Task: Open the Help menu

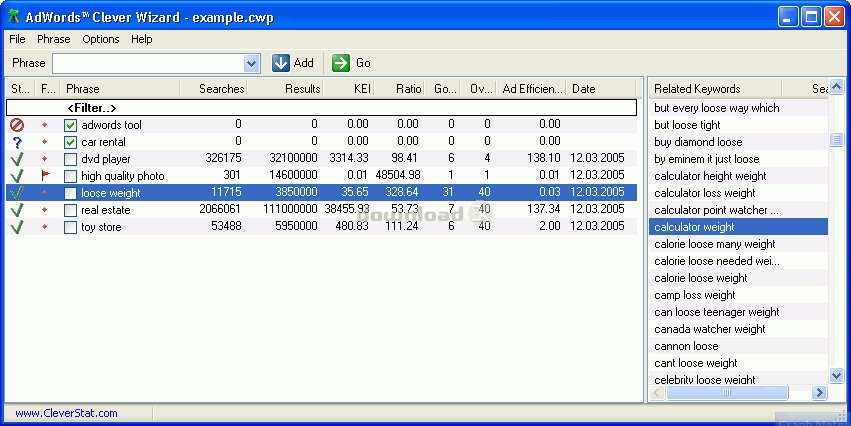Action: coord(142,39)
